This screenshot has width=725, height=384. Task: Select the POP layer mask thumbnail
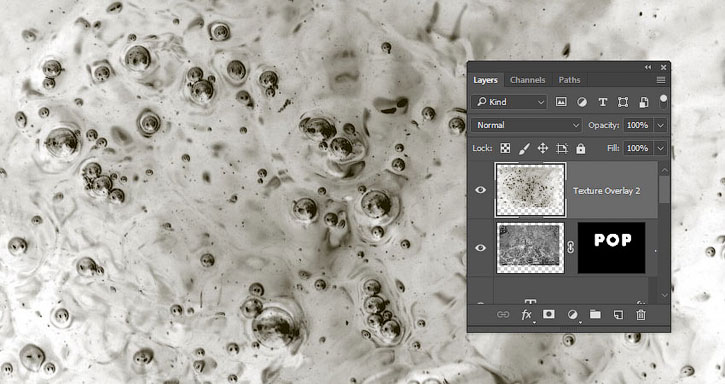(x=611, y=248)
